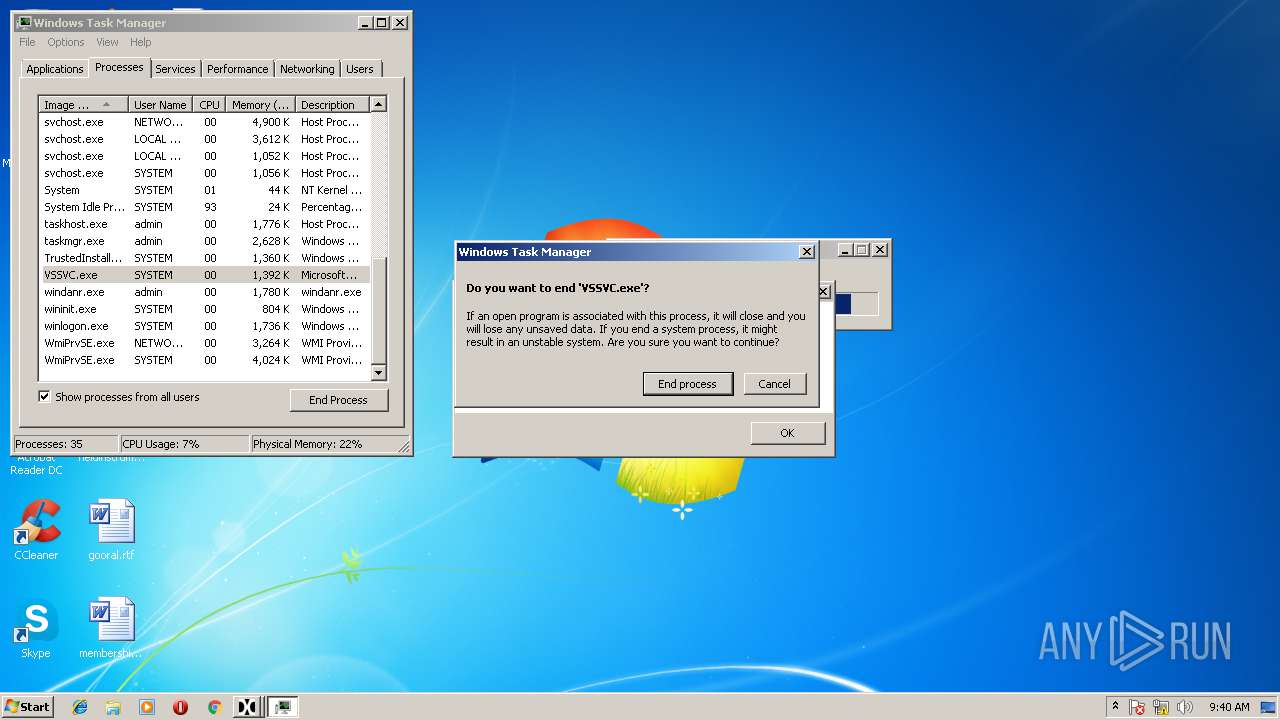Image resolution: width=1280 pixels, height=720 pixels.
Task: Select the WmiPrvSE.exe row using 3,264 K
Action: [204, 343]
